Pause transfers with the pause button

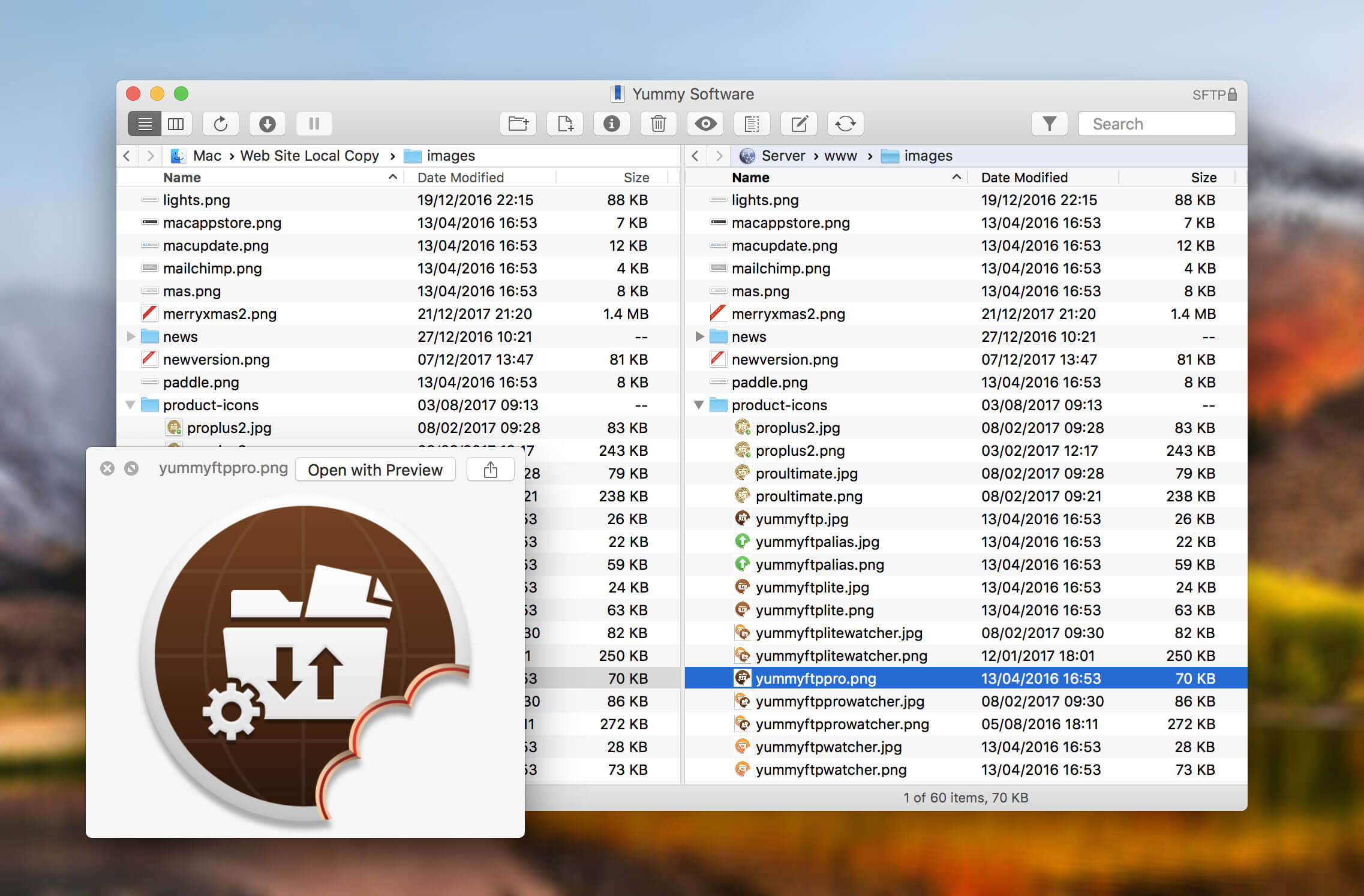pos(314,124)
